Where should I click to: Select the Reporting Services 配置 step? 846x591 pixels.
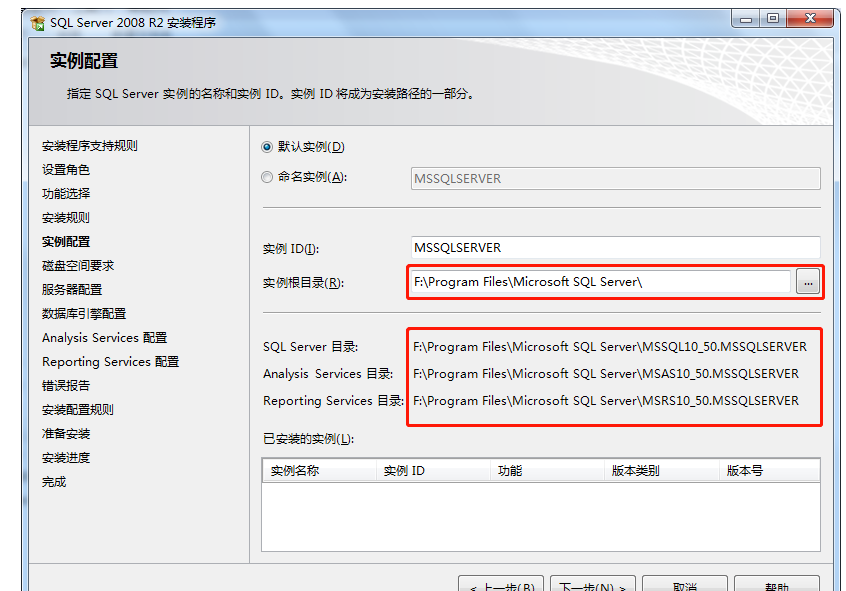(111, 362)
